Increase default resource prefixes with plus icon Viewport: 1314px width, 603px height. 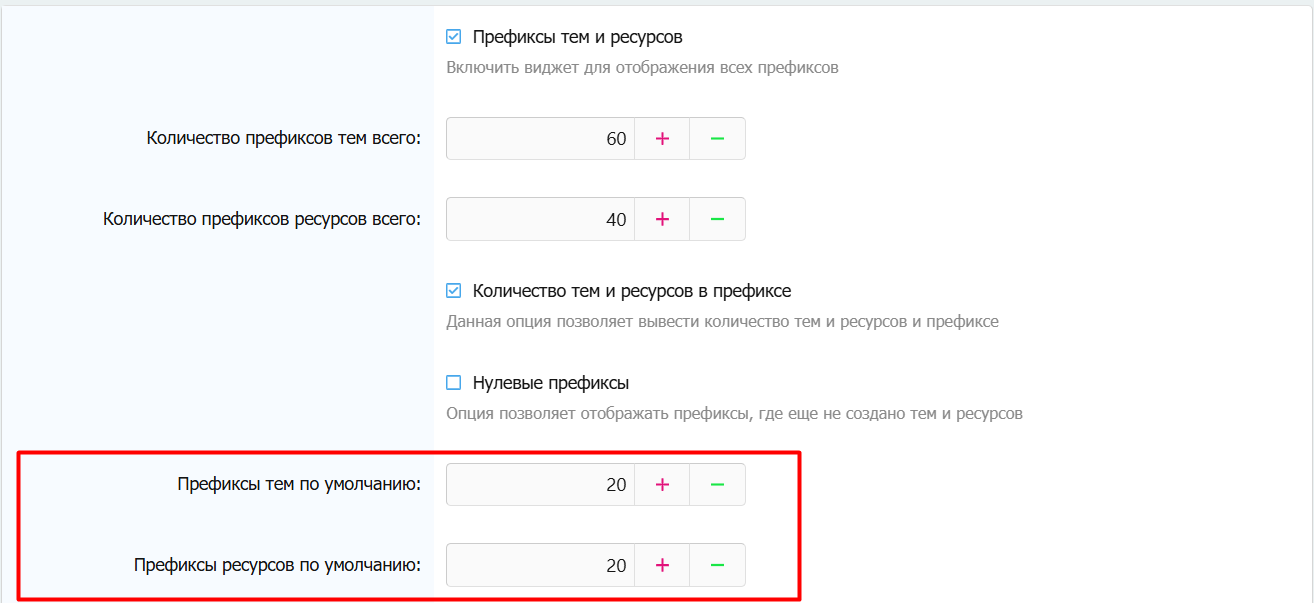(662, 565)
